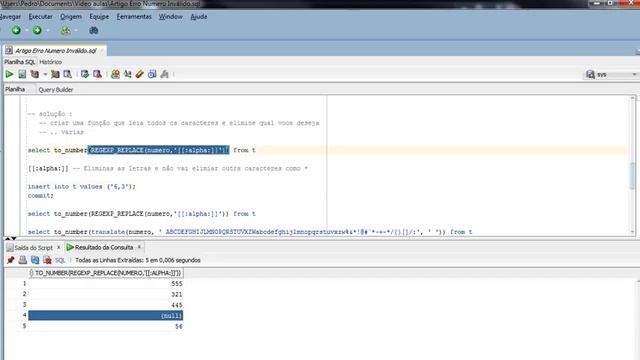Close the Artigo Erro Numero Inválido.sql tab

pos(102,51)
